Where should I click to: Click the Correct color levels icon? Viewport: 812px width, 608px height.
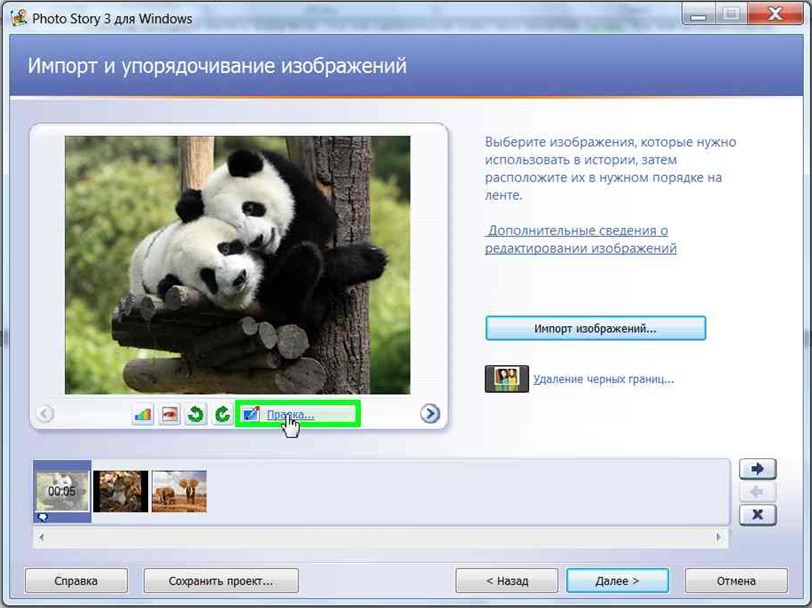[x=143, y=414]
